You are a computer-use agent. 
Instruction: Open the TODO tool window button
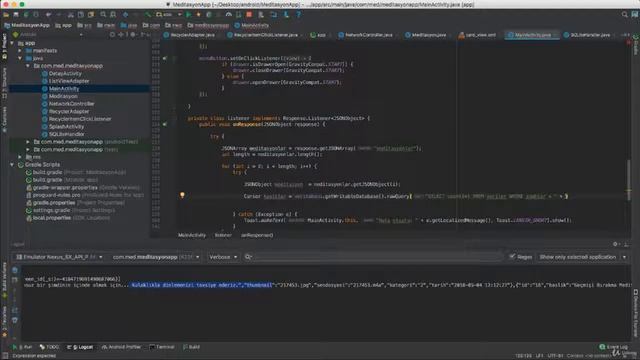coord(49,347)
